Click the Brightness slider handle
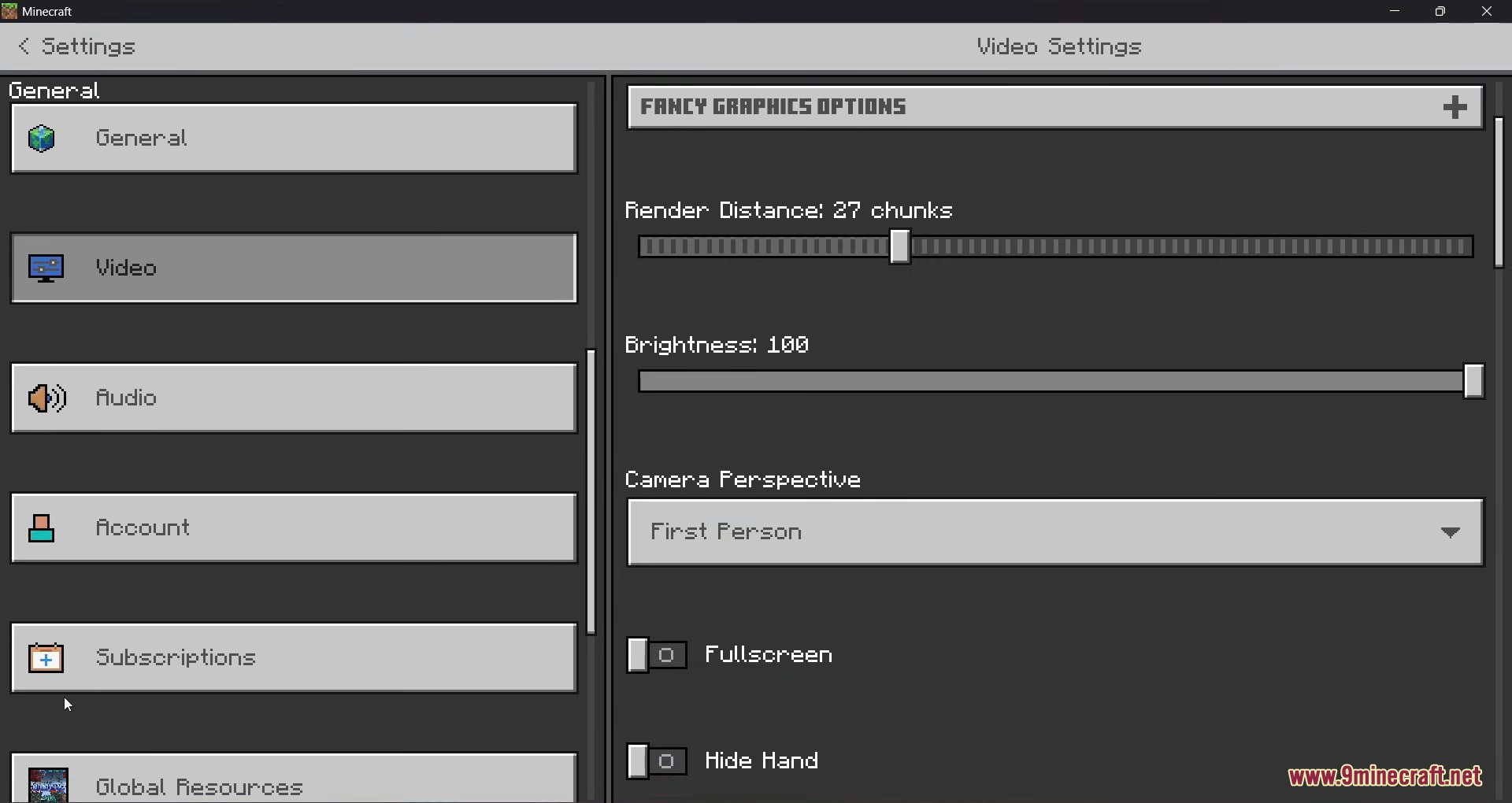Viewport: 1512px width, 803px height. coord(1473,382)
